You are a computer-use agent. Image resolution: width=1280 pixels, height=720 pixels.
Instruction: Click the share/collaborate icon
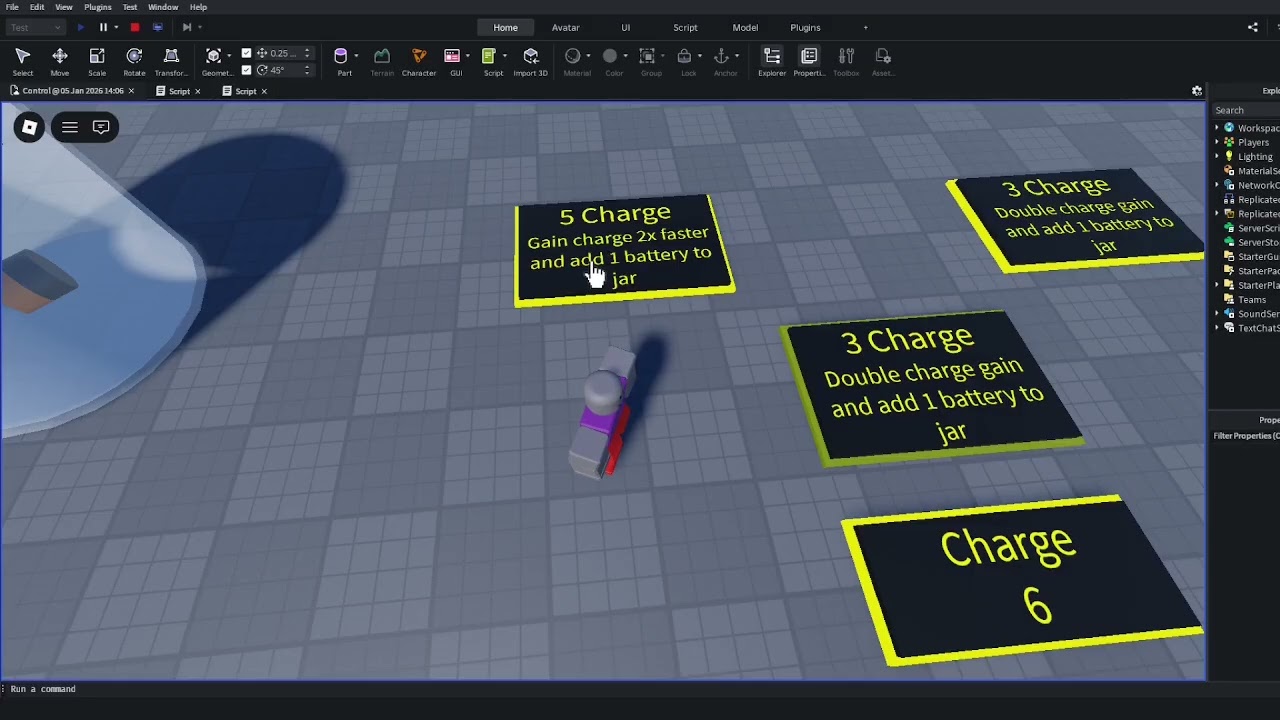[1253, 27]
